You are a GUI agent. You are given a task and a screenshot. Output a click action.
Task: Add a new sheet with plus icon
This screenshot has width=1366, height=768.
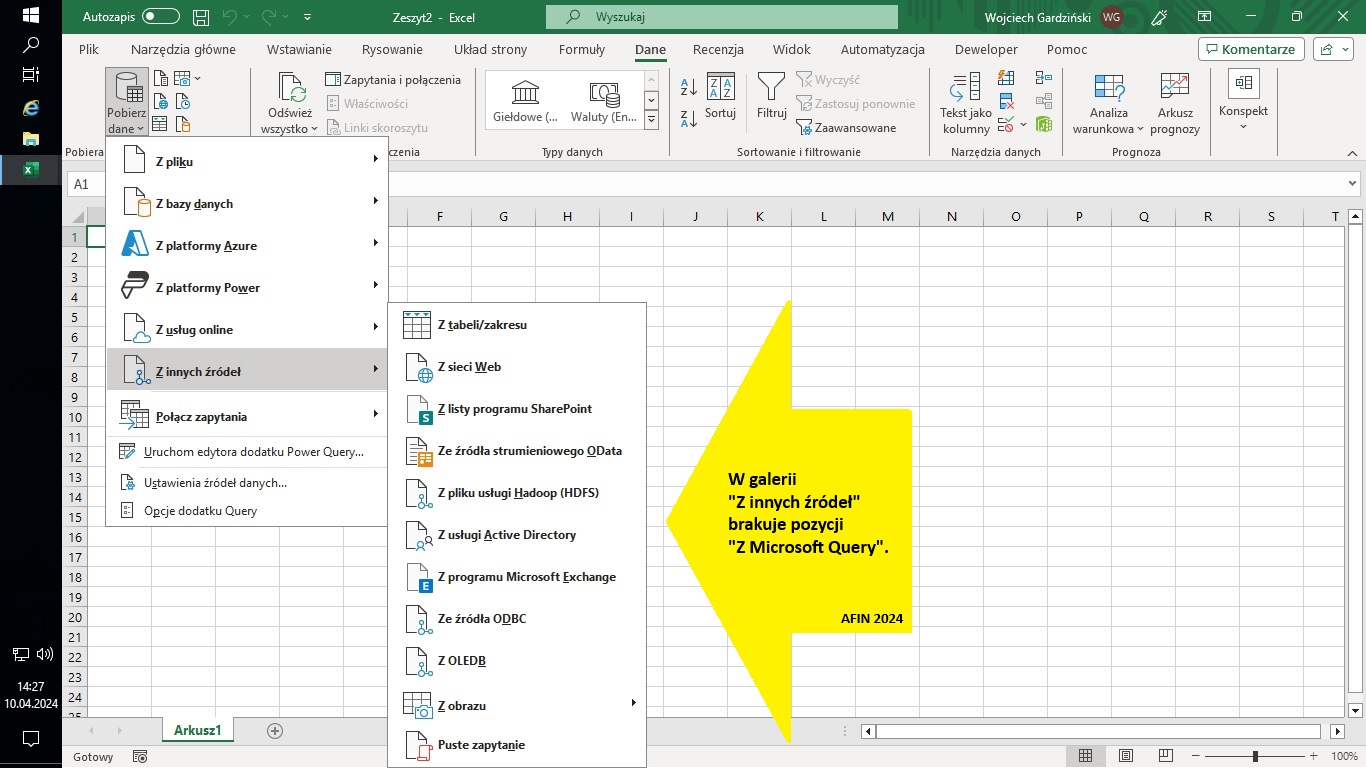pyautogui.click(x=275, y=731)
